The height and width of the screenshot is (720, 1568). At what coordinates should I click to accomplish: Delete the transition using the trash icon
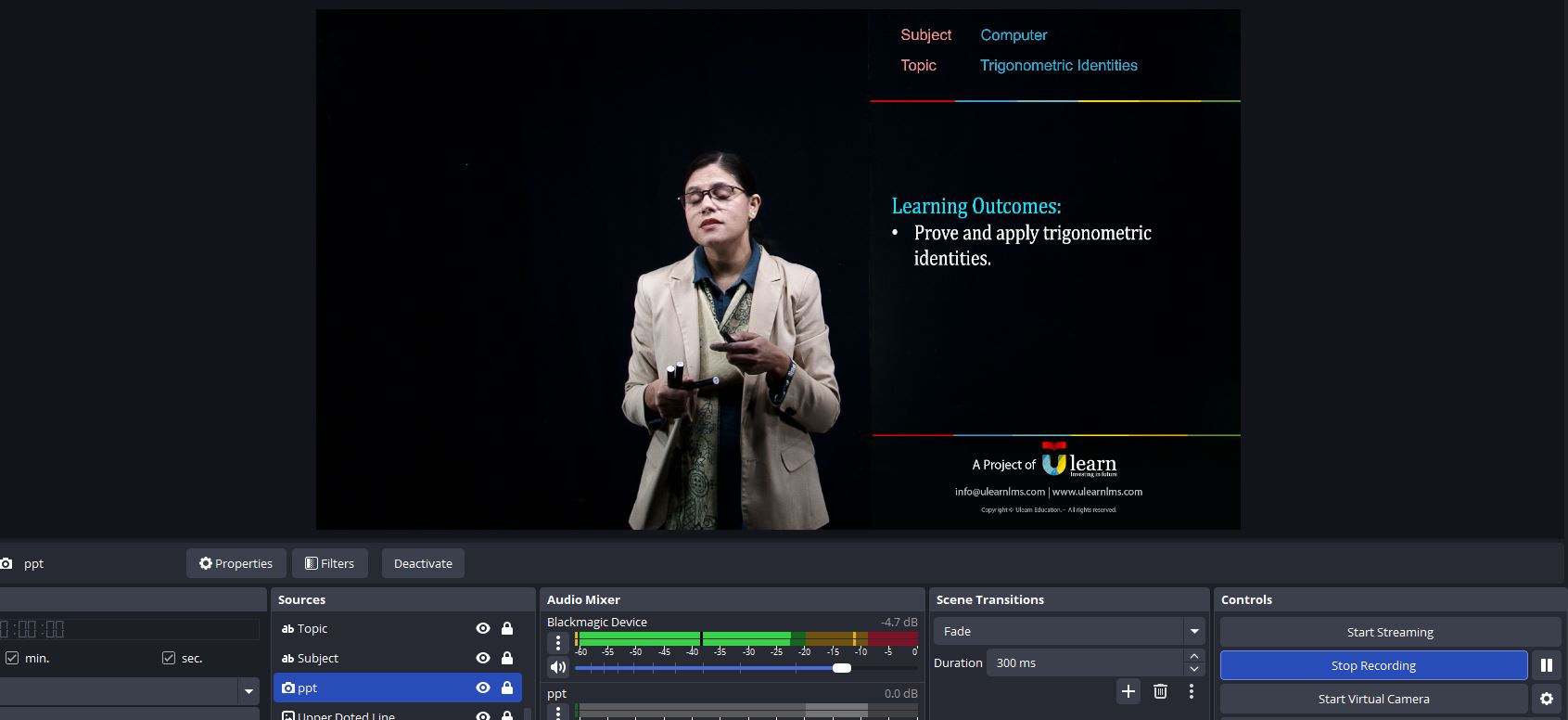(1160, 691)
